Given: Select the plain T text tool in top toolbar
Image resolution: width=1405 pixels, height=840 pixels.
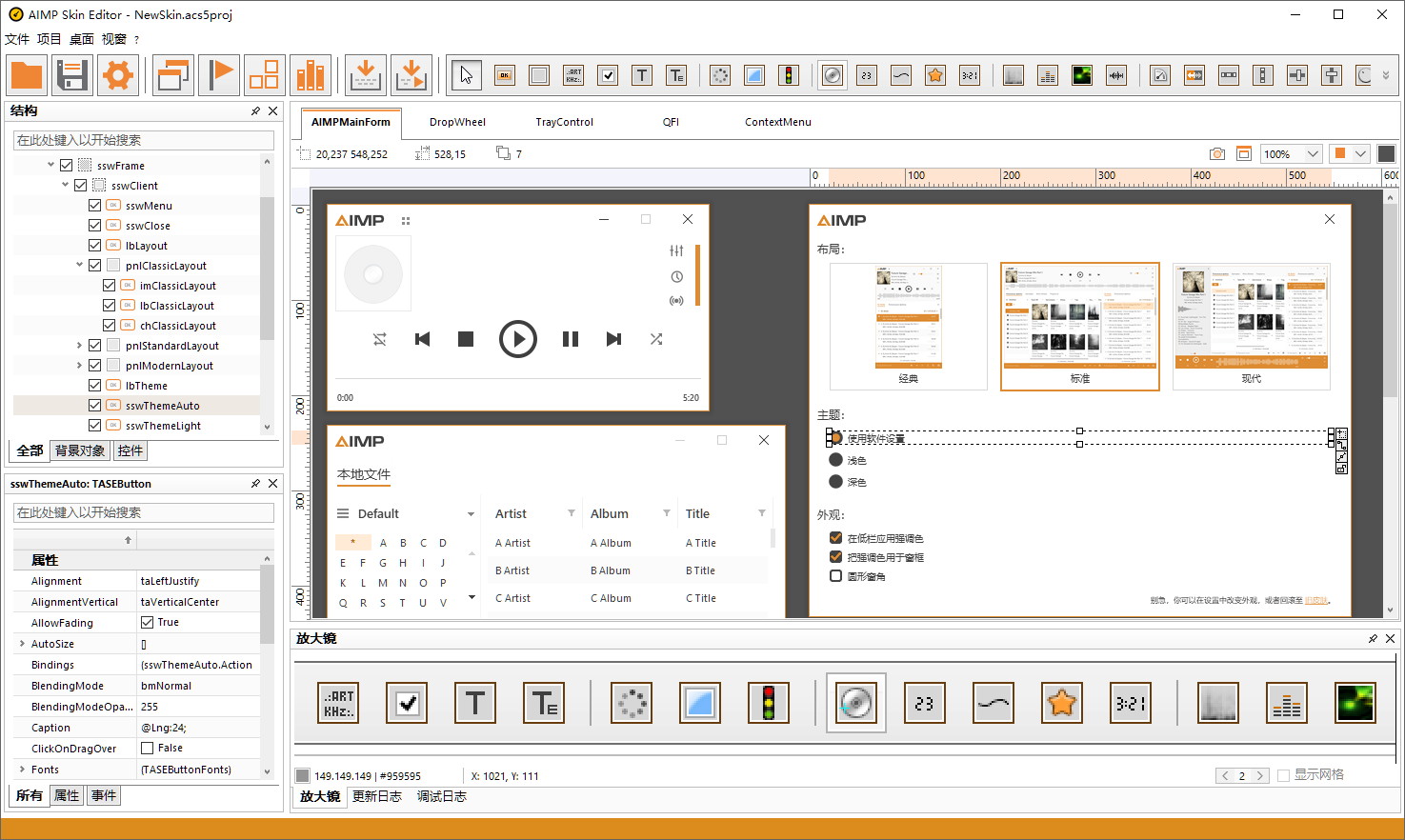Looking at the screenshot, I should click(x=642, y=75).
